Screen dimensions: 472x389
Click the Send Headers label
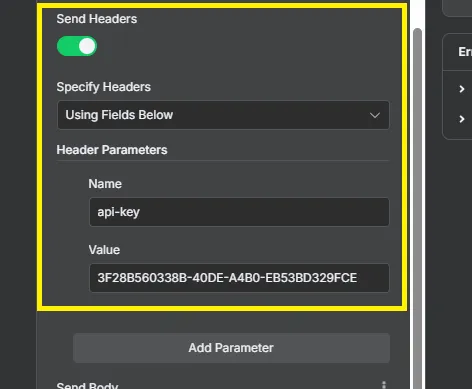point(97,19)
